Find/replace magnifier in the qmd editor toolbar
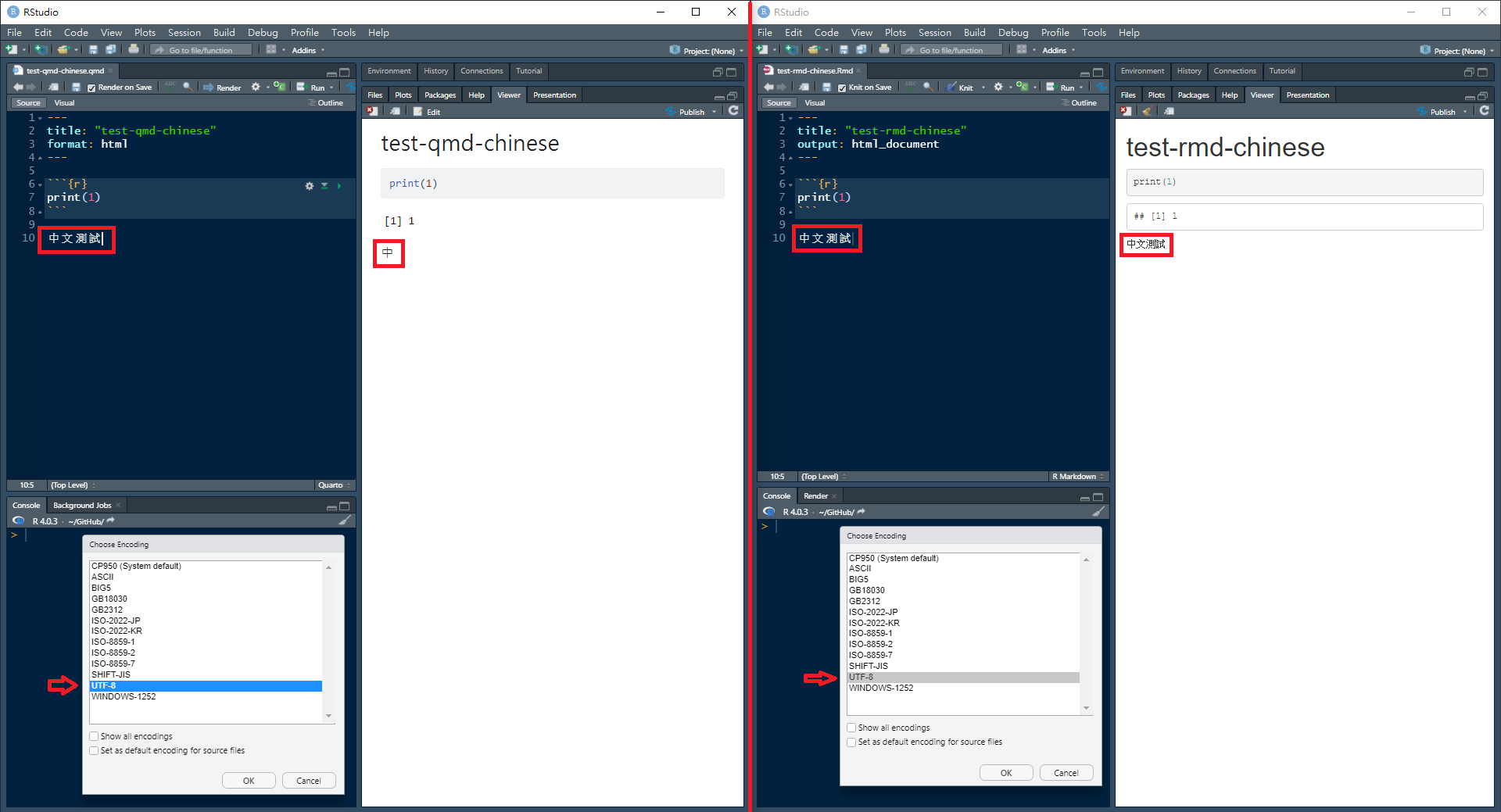 188,87
